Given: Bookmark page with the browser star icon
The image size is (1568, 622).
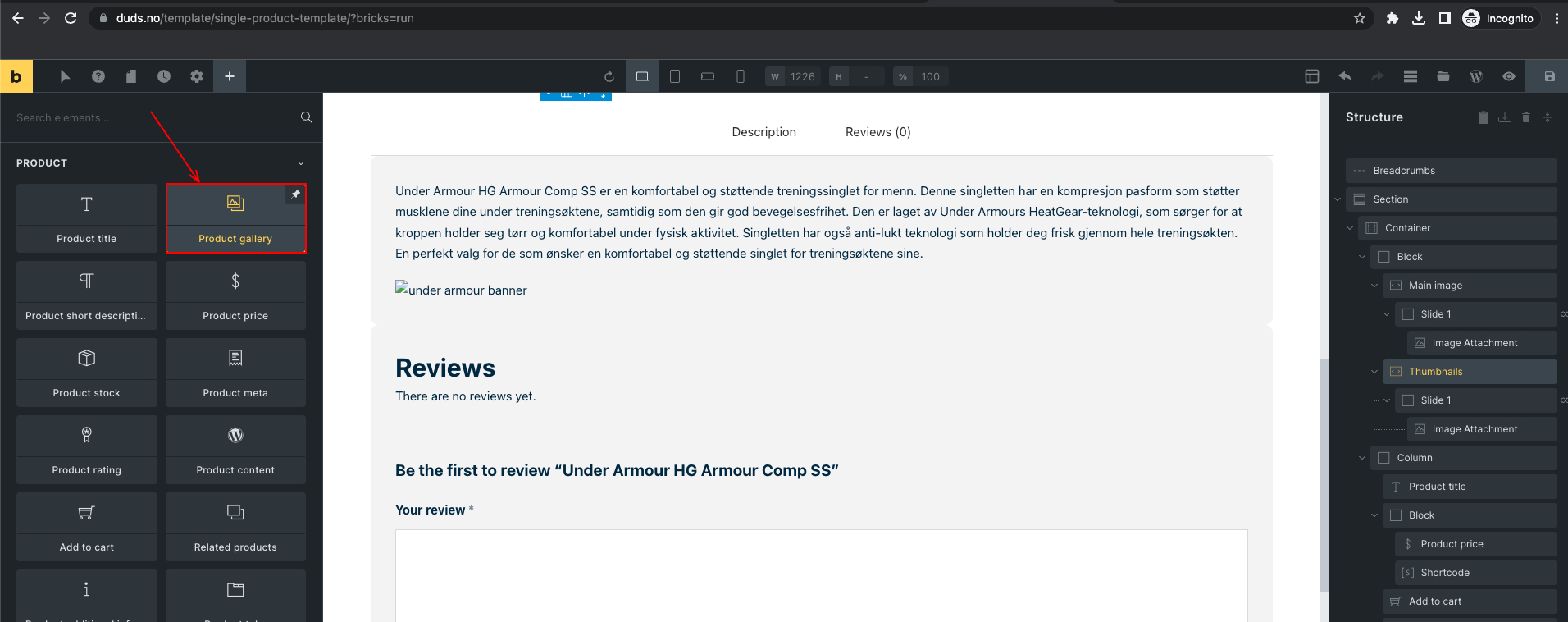Looking at the screenshot, I should (x=1360, y=18).
